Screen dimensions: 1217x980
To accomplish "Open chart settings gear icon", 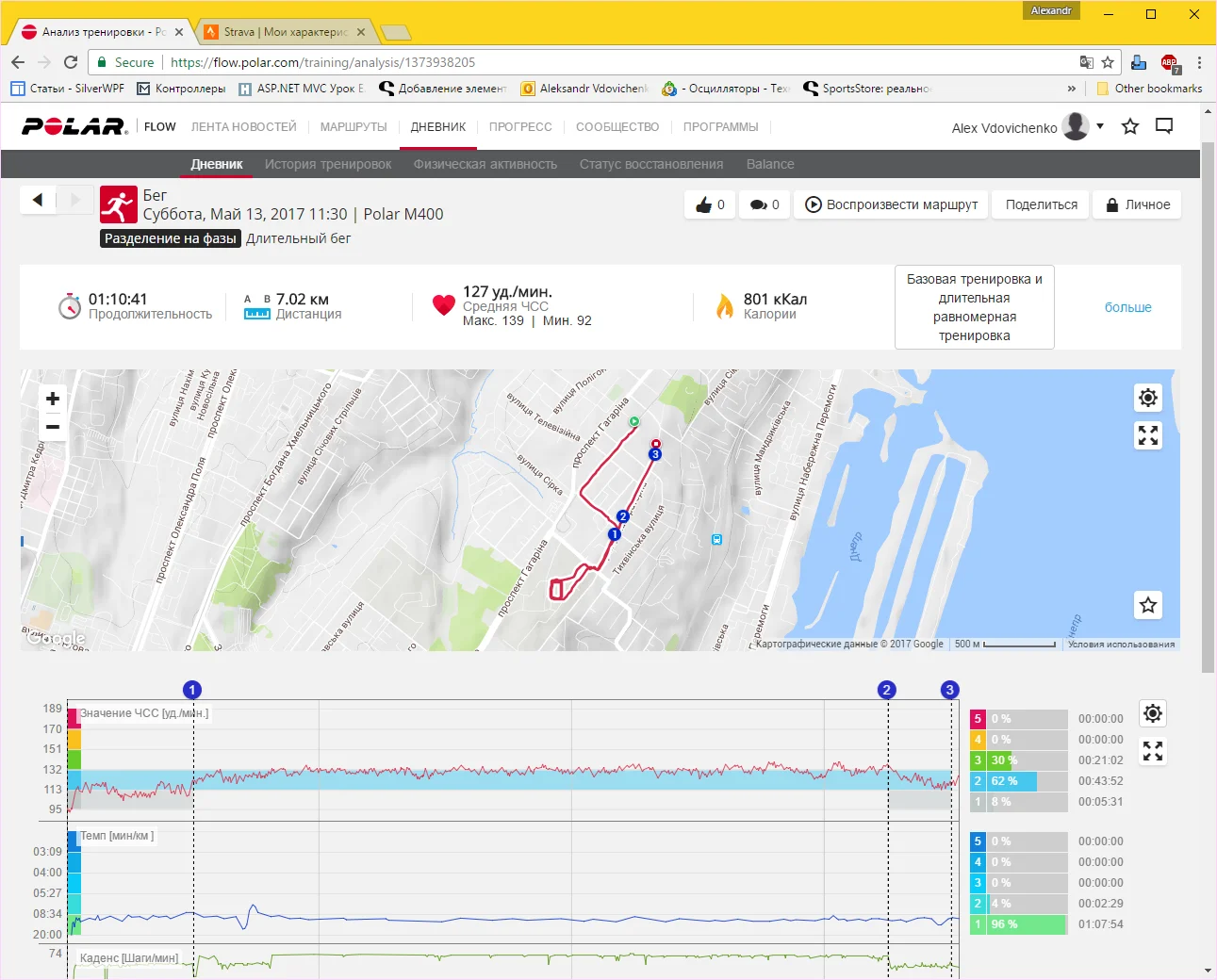I will (x=1152, y=713).
